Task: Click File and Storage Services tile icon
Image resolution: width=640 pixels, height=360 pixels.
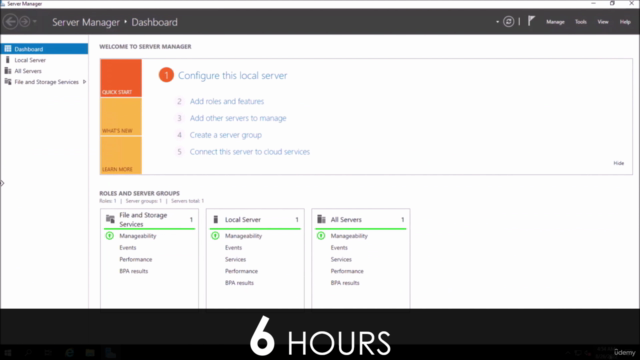Action: pos(110,219)
